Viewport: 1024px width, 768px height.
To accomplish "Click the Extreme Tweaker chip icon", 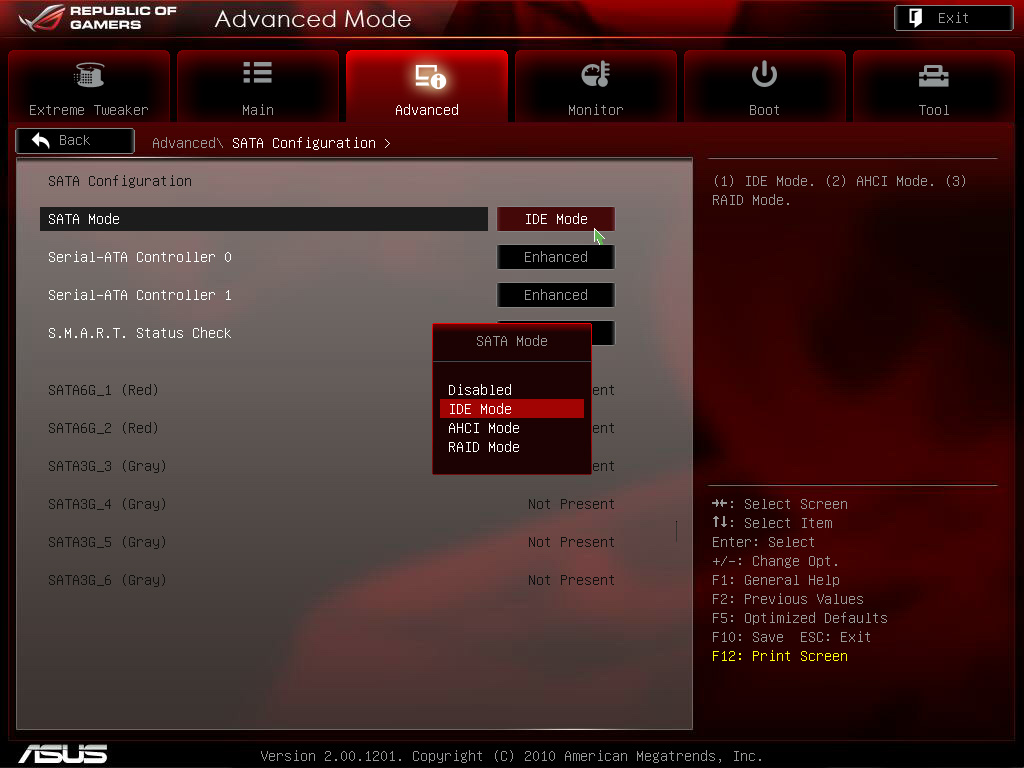I will pos(89,76).
